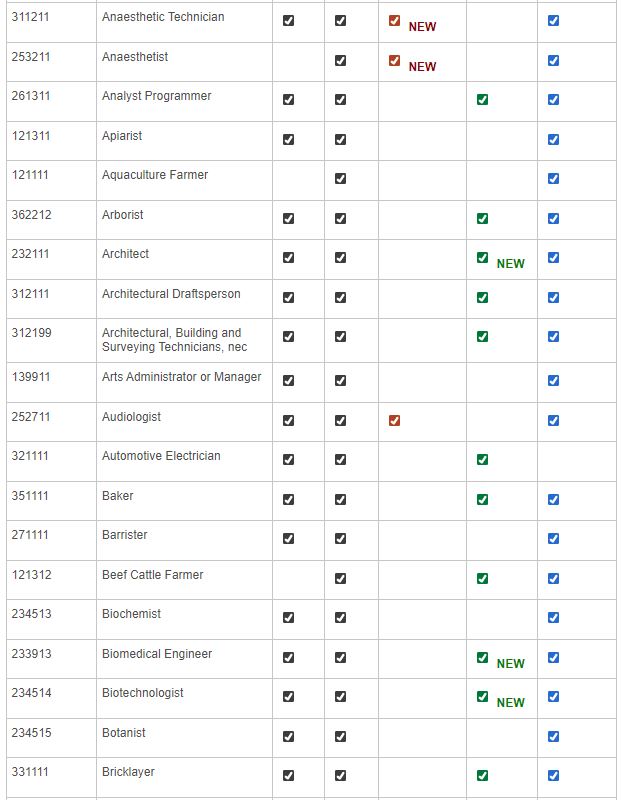Uncheck the blue checkbox in the Barrister row
Image resolution: width=622 pixels, height=800 pixels.
[553, 539]
